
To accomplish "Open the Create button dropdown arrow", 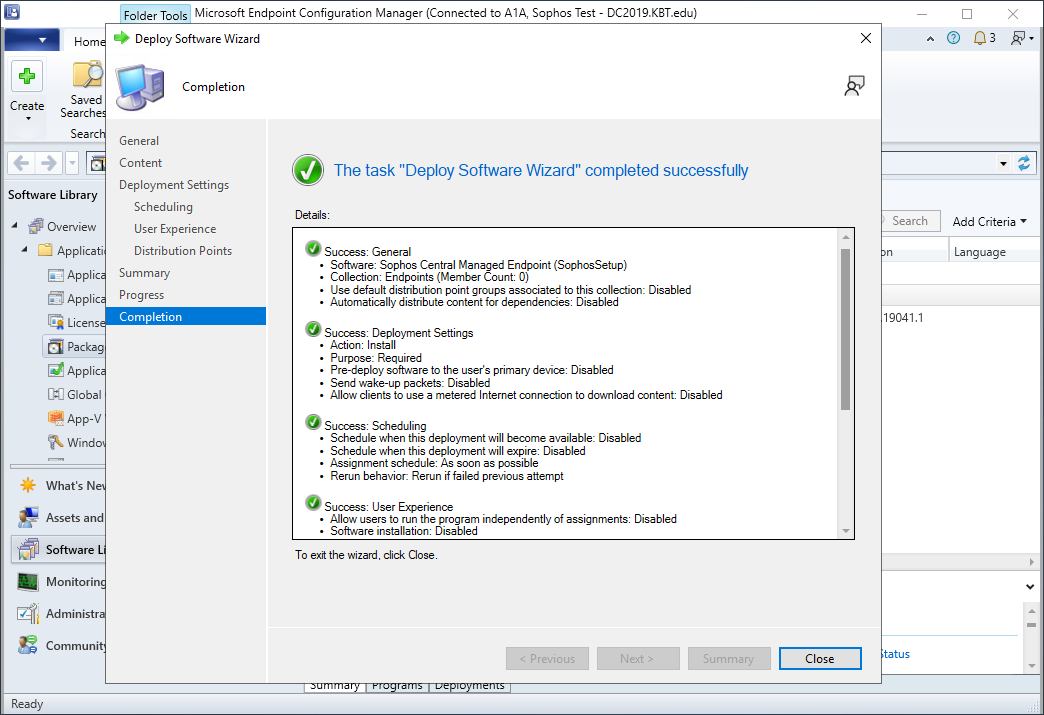I will 28,119.
